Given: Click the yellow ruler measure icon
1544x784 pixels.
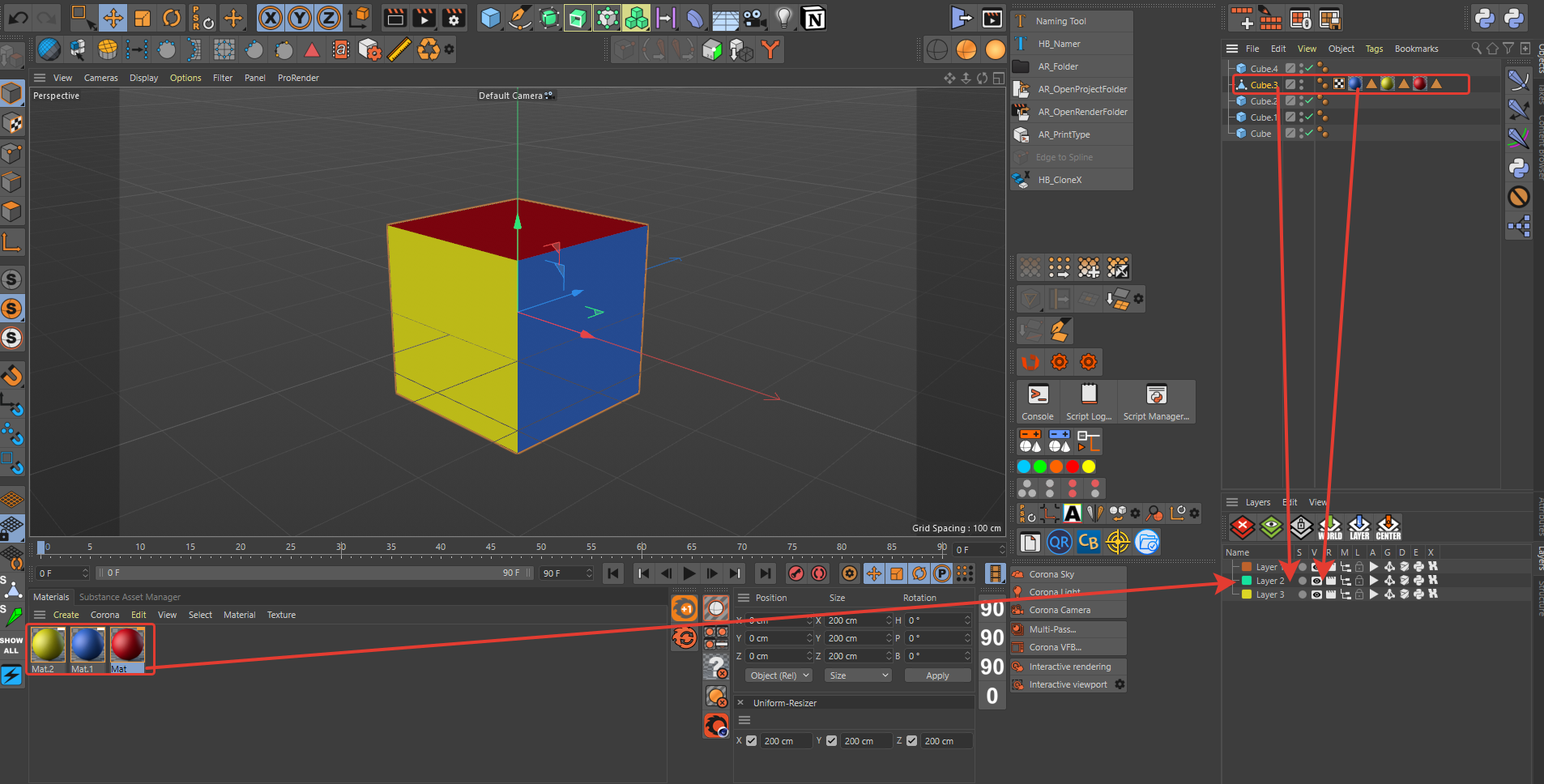Looking at the screenshot, I should (399, 50).
